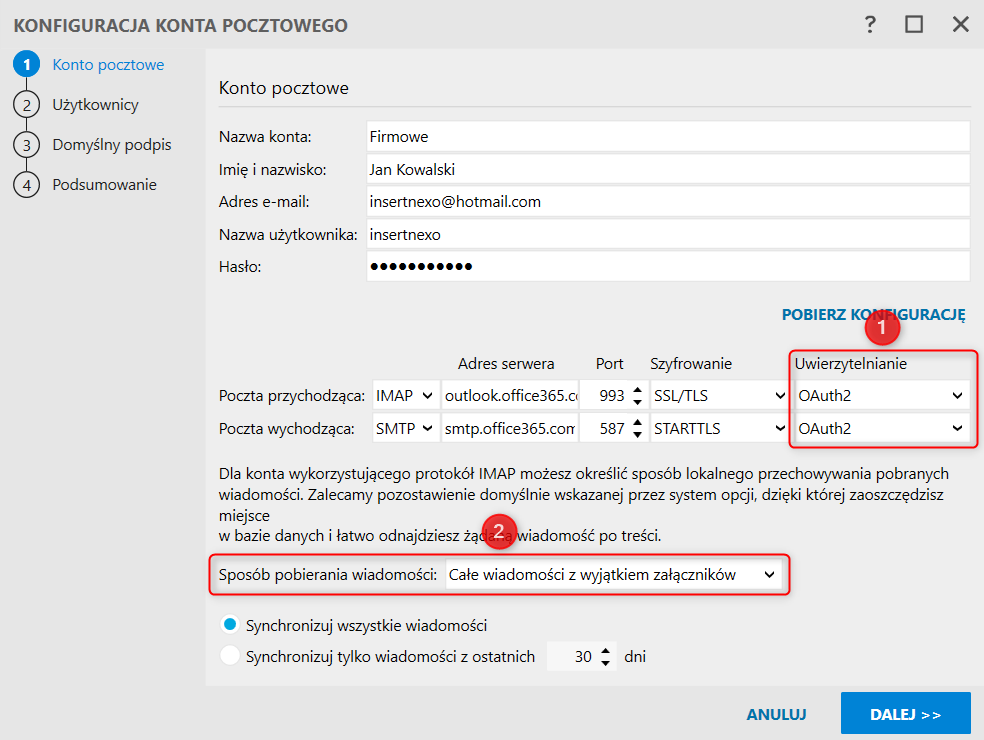
Task: Click step 4 circle icon for Podsumowanie
Action: click(x=26, y=185)
